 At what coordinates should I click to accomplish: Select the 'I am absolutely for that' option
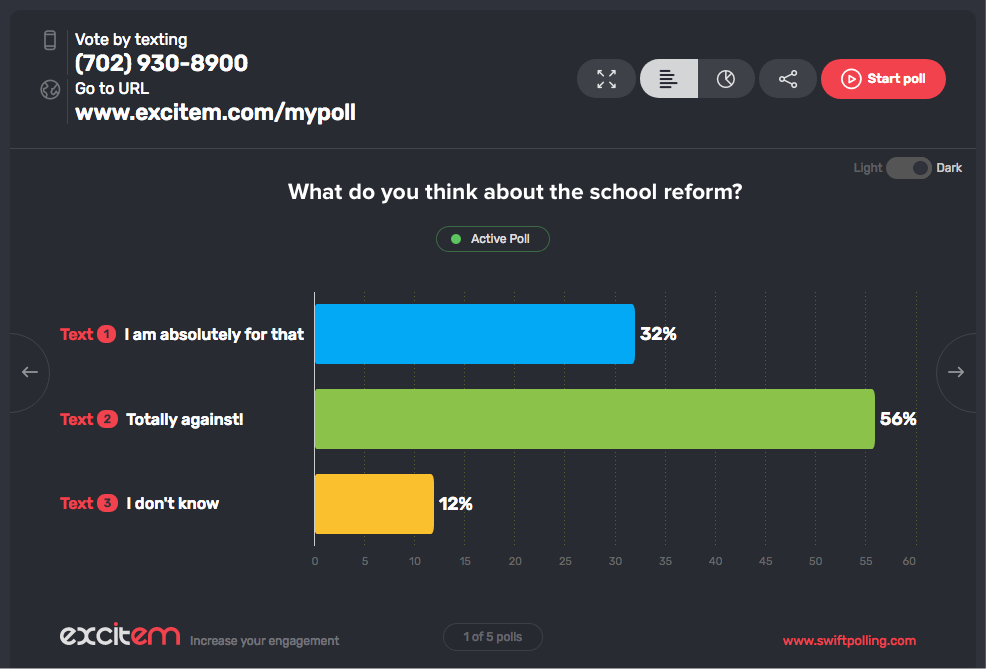click(x=214, y=334)
